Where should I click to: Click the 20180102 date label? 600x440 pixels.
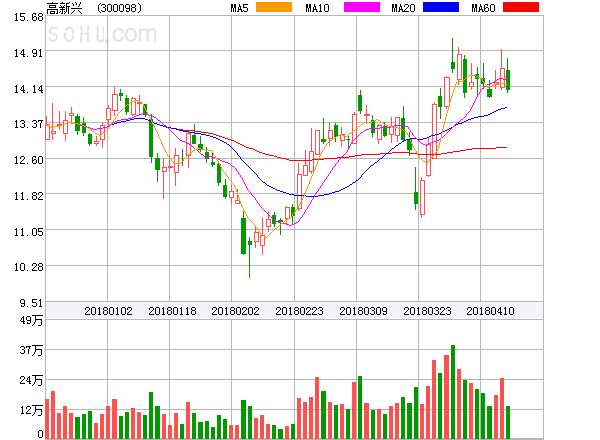108,311
